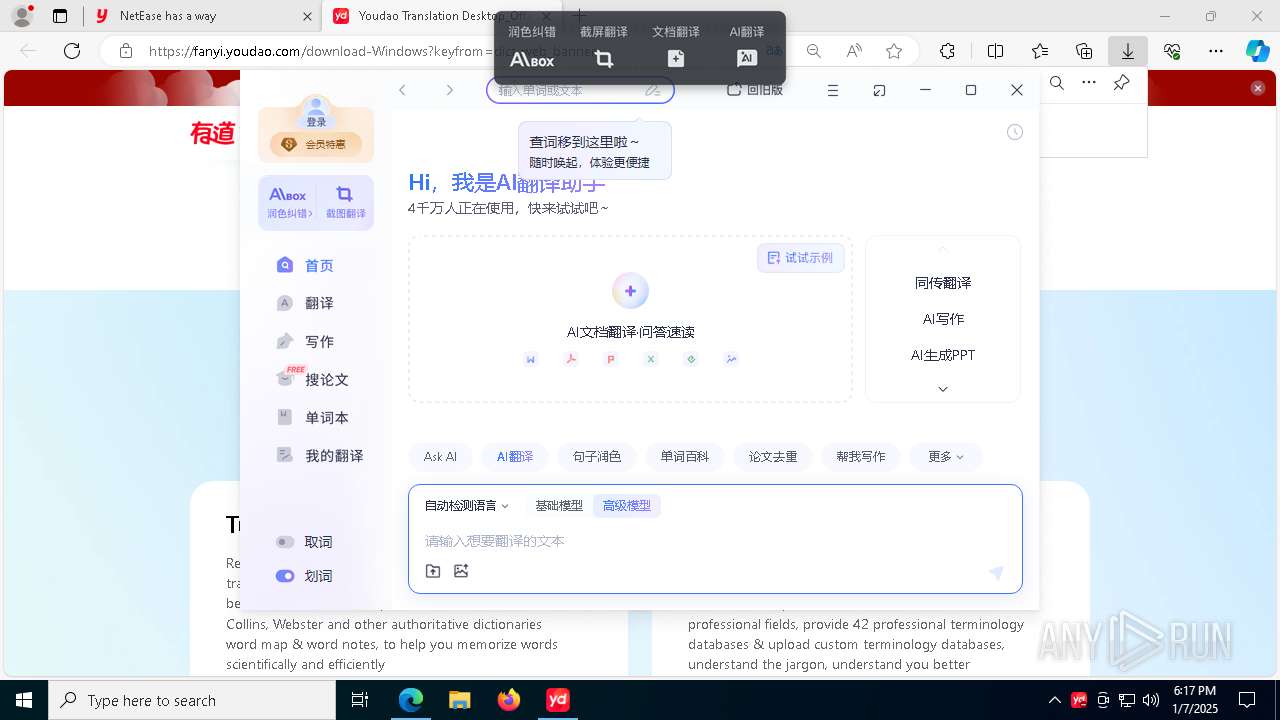Click the pencil icon in search box
Viewport: 1280px width, 720px height.
[x=653, y=90]
